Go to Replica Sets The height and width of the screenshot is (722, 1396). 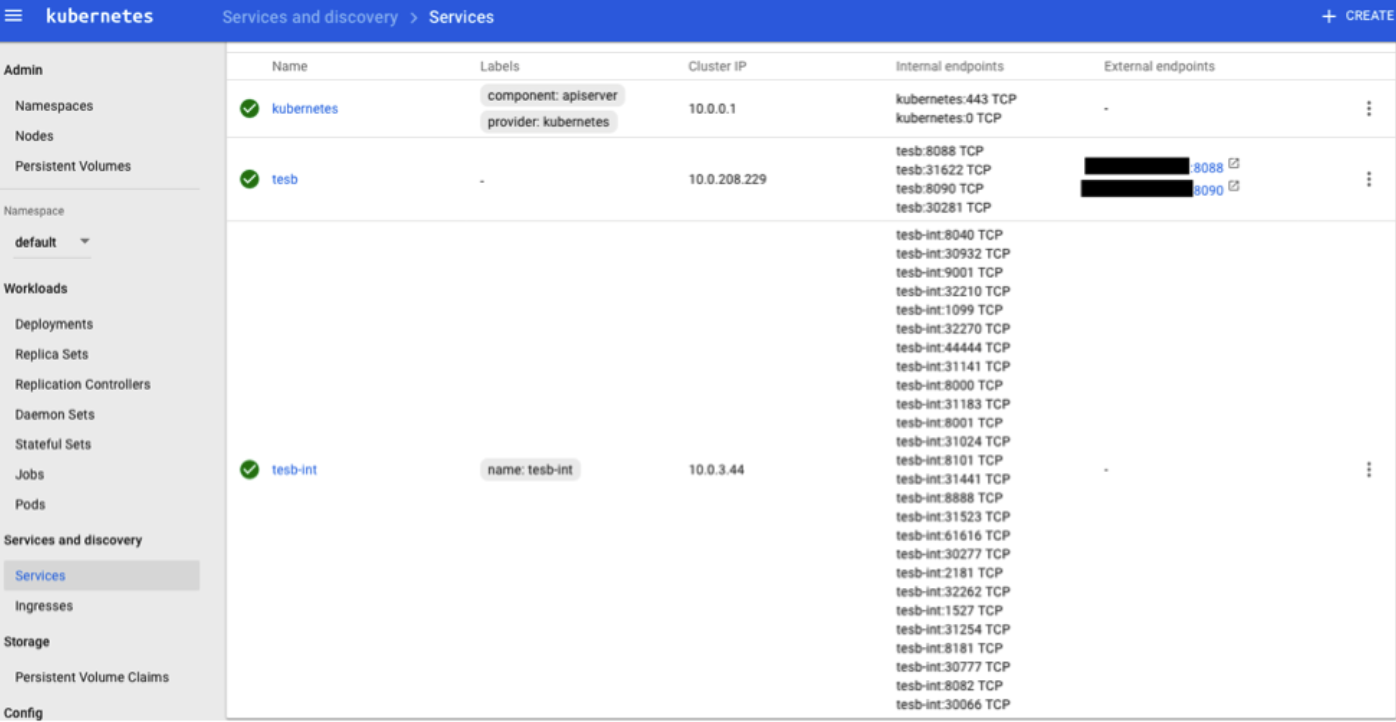point(52,354)
